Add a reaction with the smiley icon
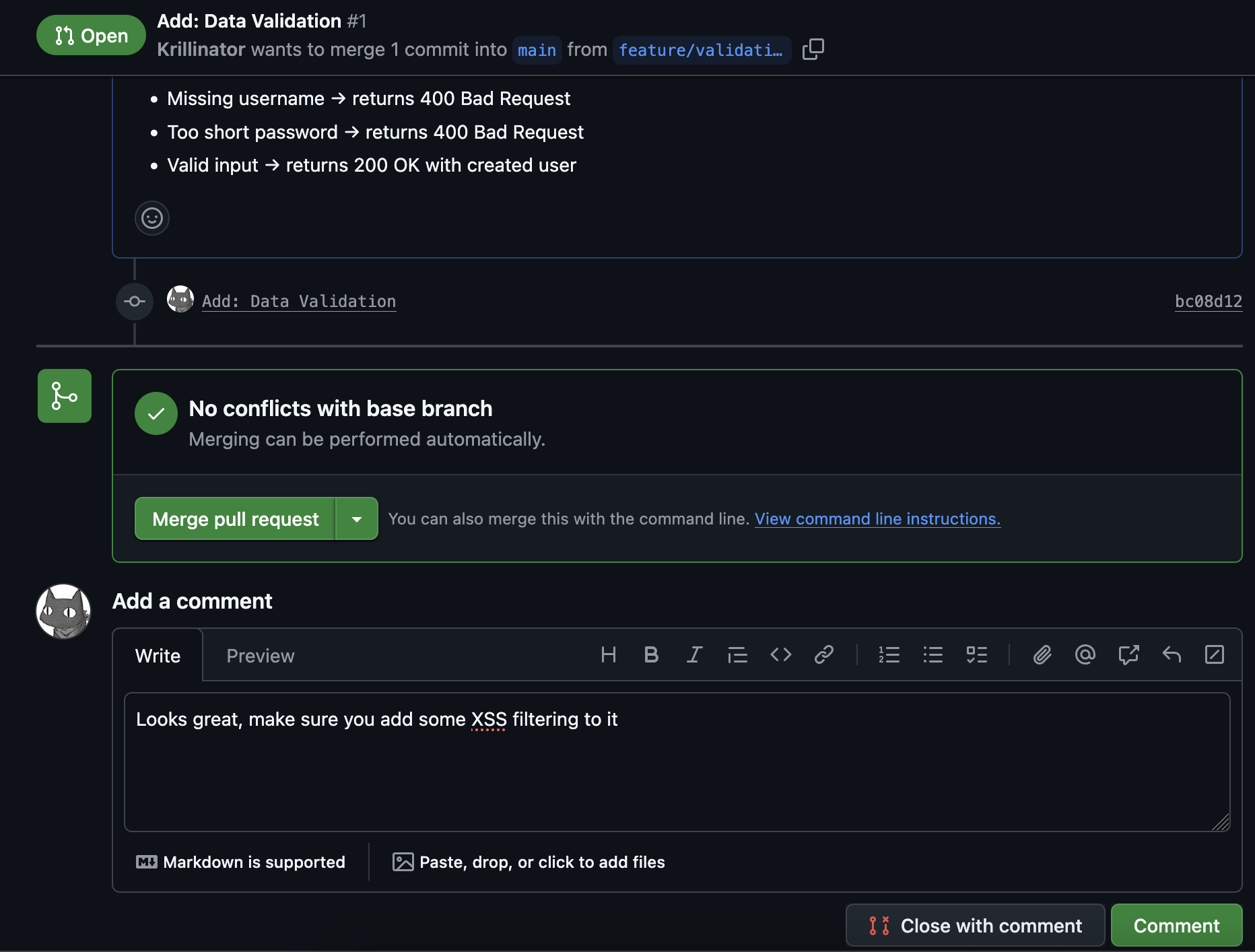The image size is (1255, 952). click(x=151, y=218)
